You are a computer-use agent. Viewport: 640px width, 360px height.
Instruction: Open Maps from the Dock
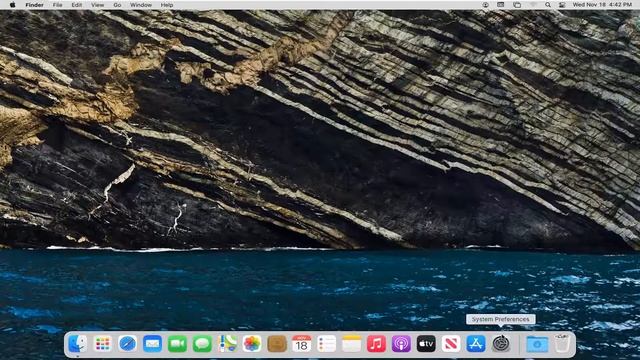click(227, 344)
